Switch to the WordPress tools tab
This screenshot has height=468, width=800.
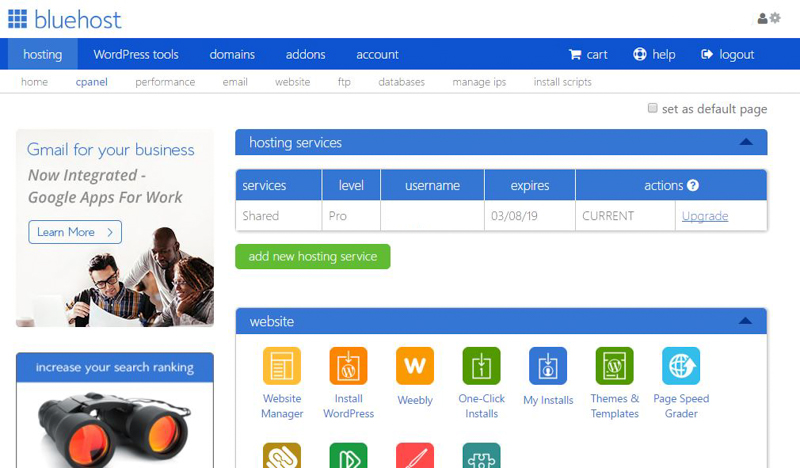pyautogui.click(x=136, y=54)
